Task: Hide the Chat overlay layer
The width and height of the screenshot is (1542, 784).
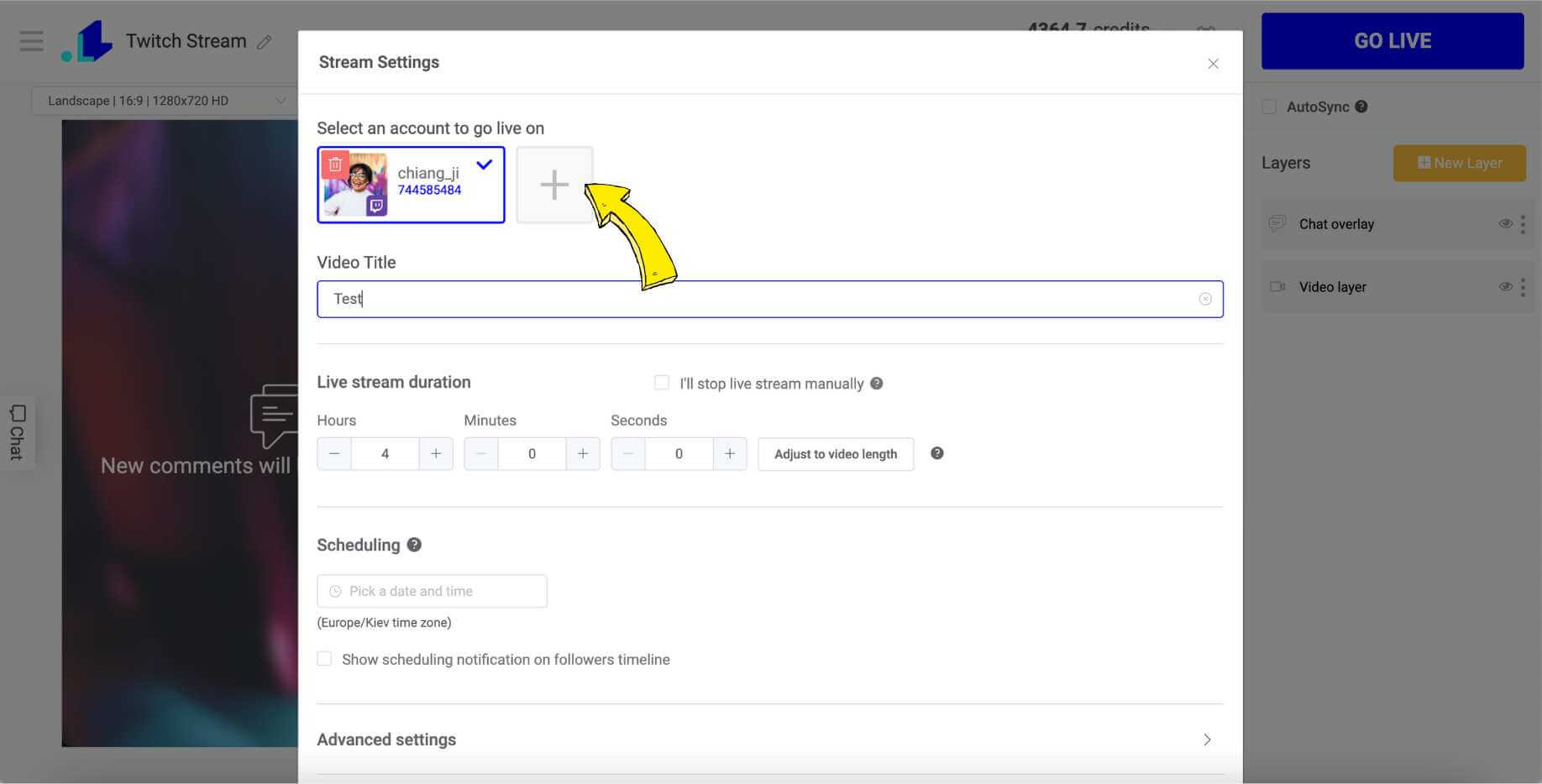Action: pyautogui.click(x=1505, y=224)
